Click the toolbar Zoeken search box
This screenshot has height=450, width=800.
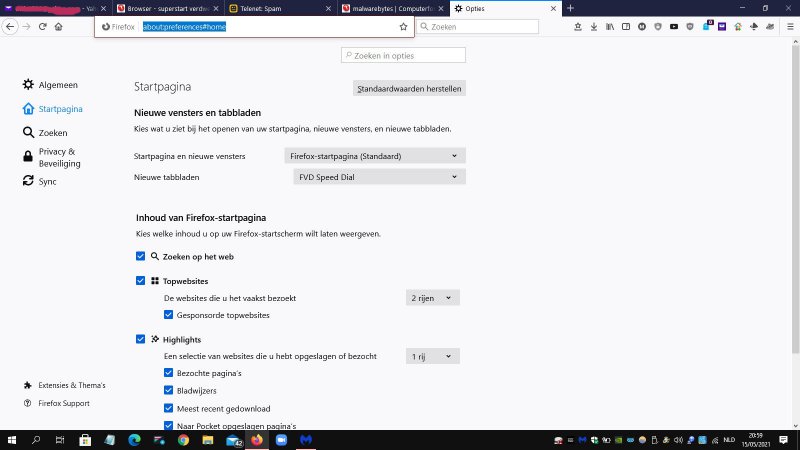478,27
